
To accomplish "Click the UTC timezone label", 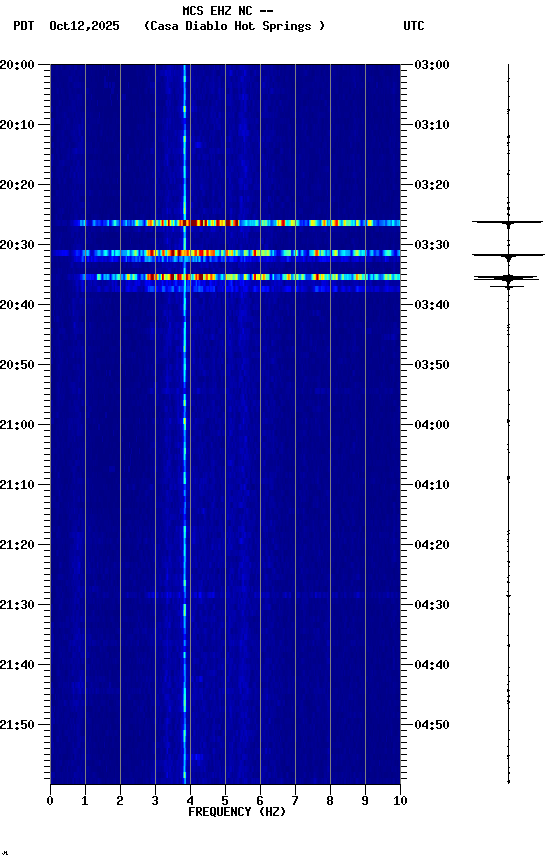I will [414, 26].
